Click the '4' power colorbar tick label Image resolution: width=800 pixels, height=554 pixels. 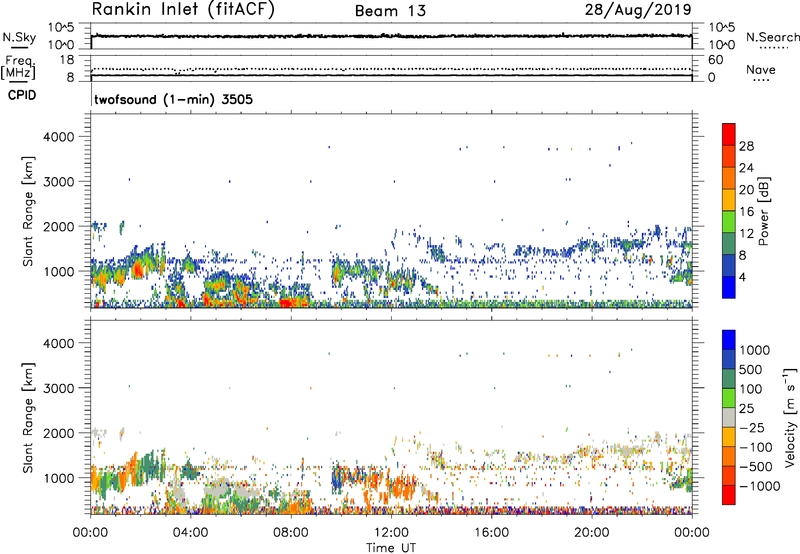pyautogui.click(x=742, y=278)
